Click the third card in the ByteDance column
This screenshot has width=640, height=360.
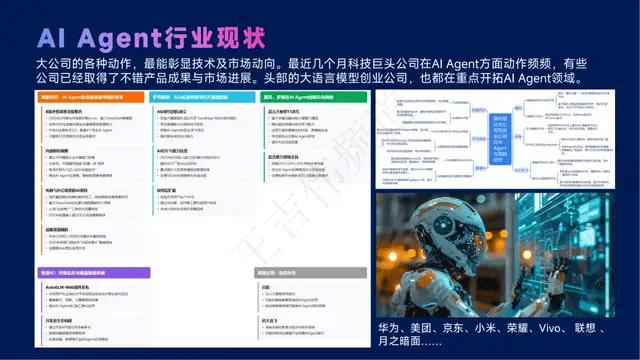pos(204,200)
